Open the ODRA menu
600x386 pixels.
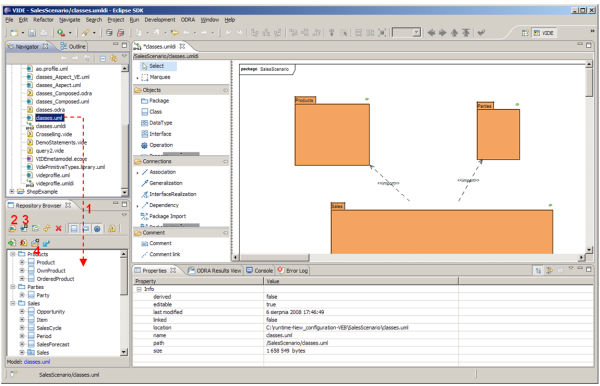(188, 20)
